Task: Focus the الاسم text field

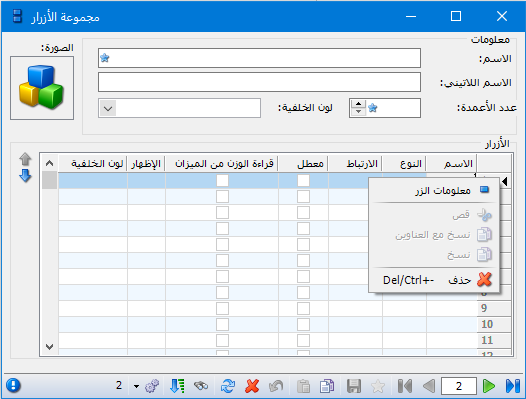Action: [x=259, y=58]
